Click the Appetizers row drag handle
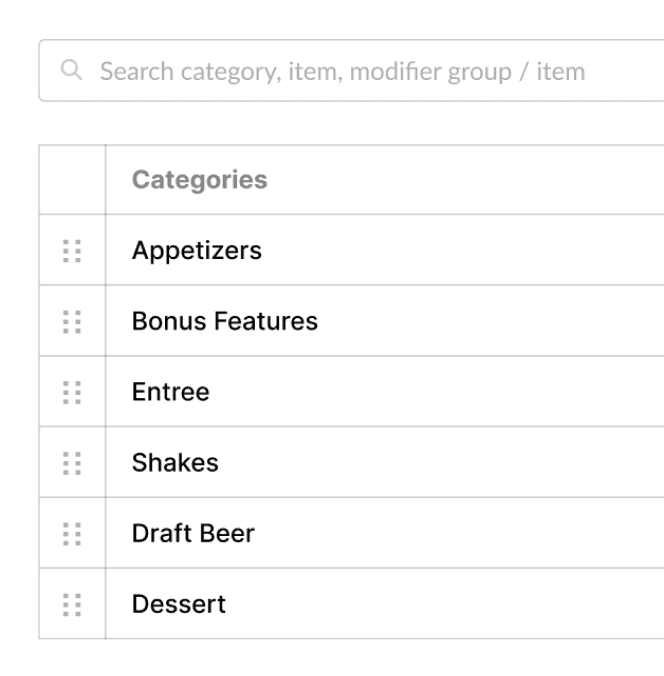 [x=71, y=250]
